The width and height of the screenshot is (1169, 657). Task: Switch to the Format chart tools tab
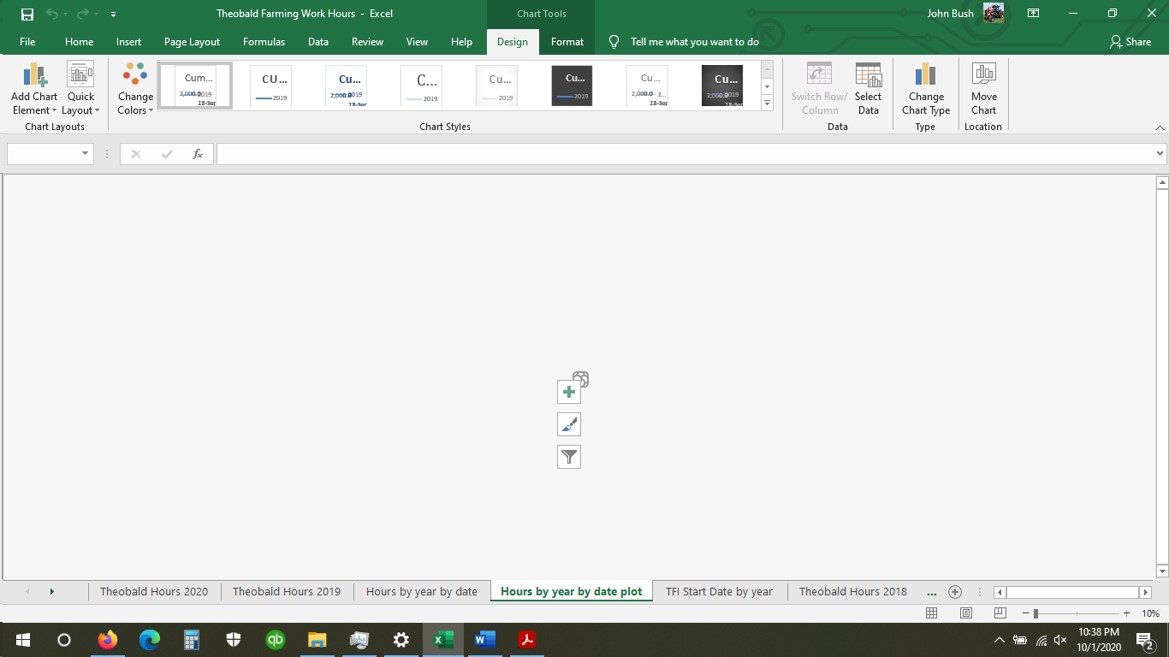[567, 42]
